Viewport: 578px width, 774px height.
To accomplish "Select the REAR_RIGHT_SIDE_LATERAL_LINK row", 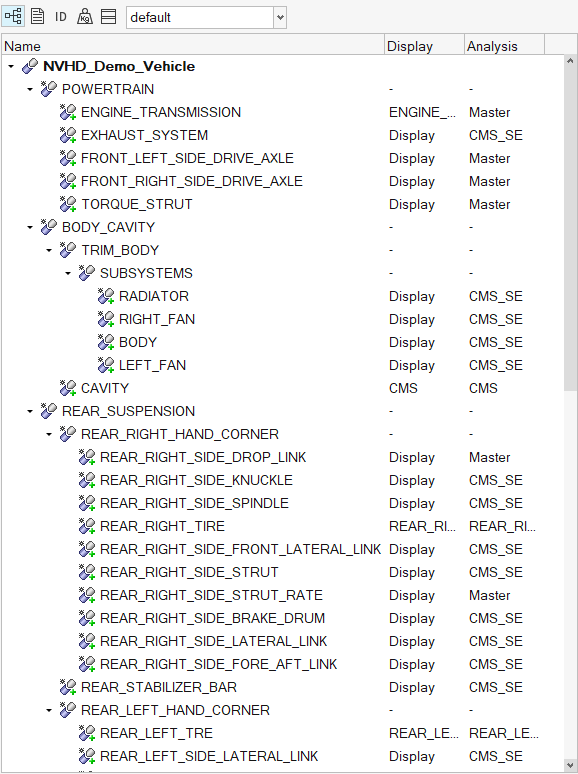I will click(x=282, y=641).
